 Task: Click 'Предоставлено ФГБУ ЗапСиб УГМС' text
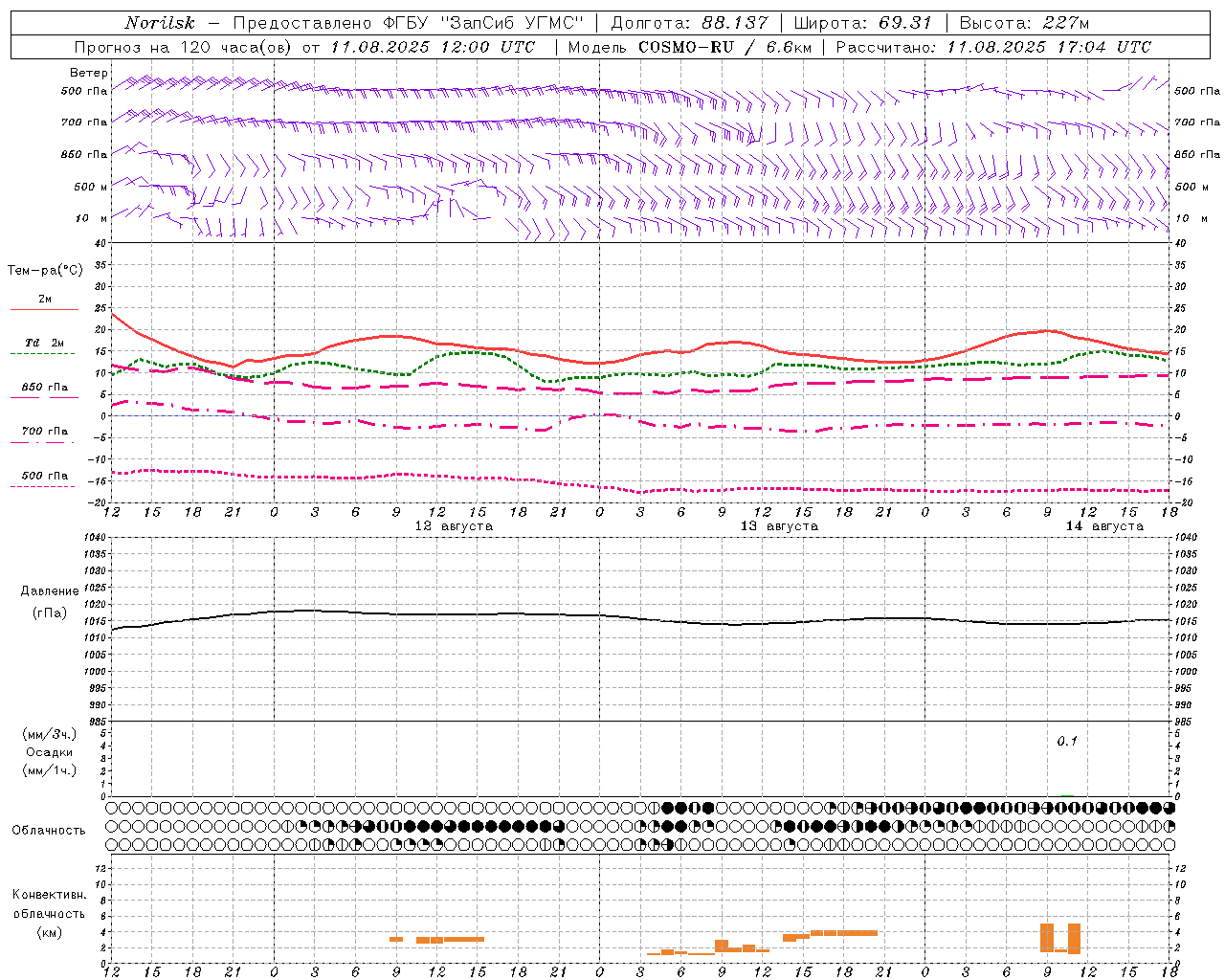pyautogui.click(x=409, y=23)
